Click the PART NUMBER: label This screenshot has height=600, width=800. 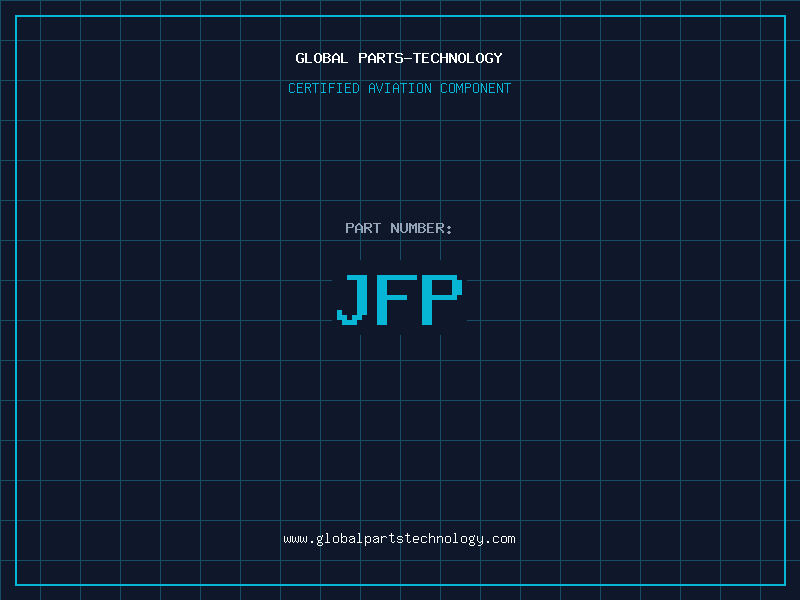(x=399, y=228)
